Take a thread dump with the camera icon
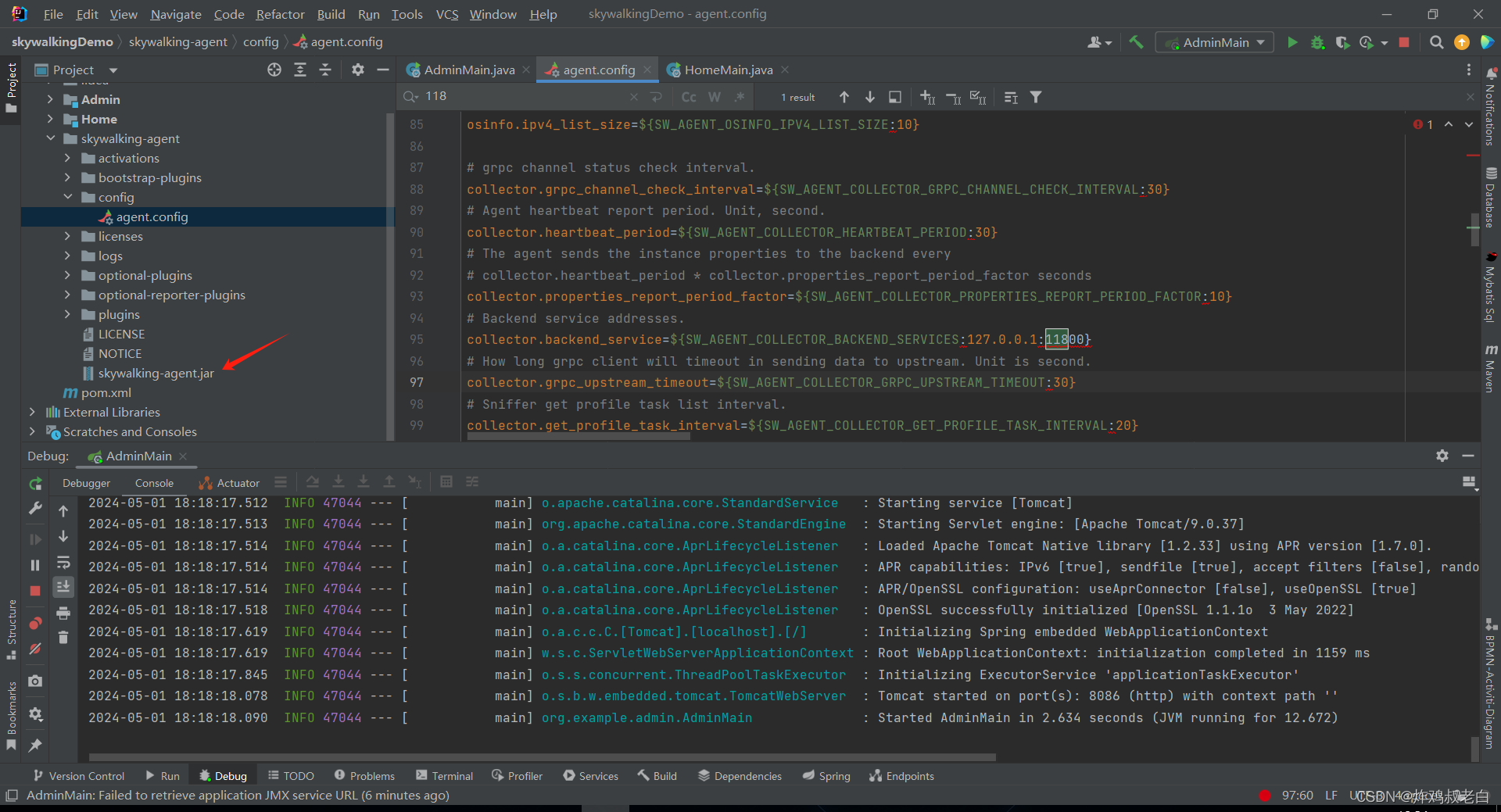Image resolution: width=1501 pixels, height=812 pixels. [35, 681]
